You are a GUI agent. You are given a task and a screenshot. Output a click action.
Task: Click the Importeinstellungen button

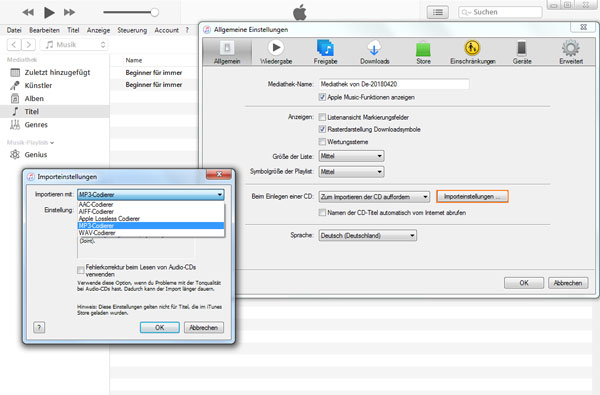coord(472,196)
